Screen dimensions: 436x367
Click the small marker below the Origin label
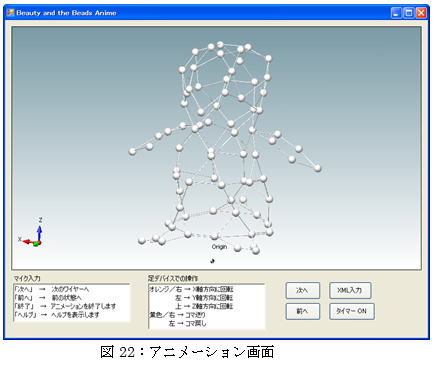point(212,261)
